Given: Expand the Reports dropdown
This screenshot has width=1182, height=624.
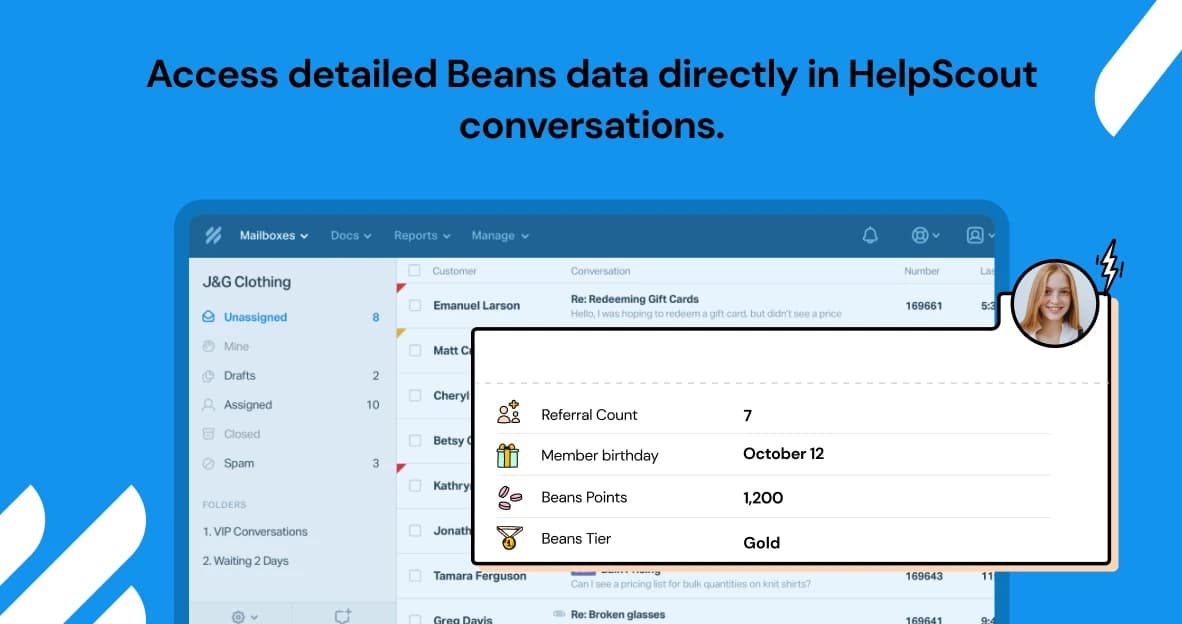Looking at the screenshot, I should 421,236.
